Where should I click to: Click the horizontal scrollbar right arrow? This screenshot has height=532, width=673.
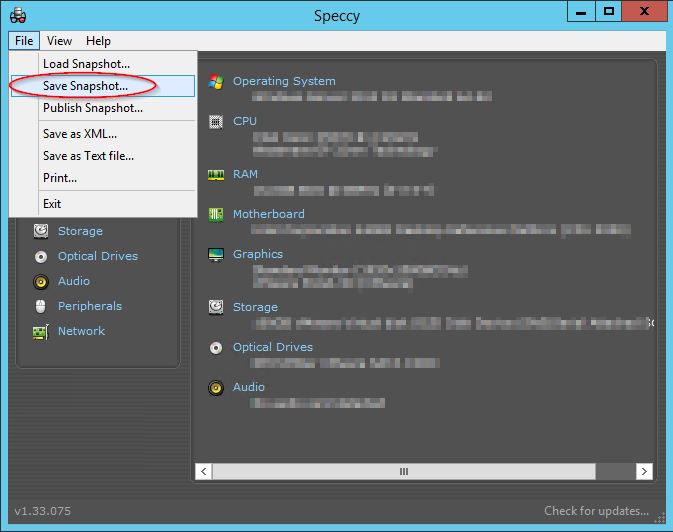(x=645, y=471)
